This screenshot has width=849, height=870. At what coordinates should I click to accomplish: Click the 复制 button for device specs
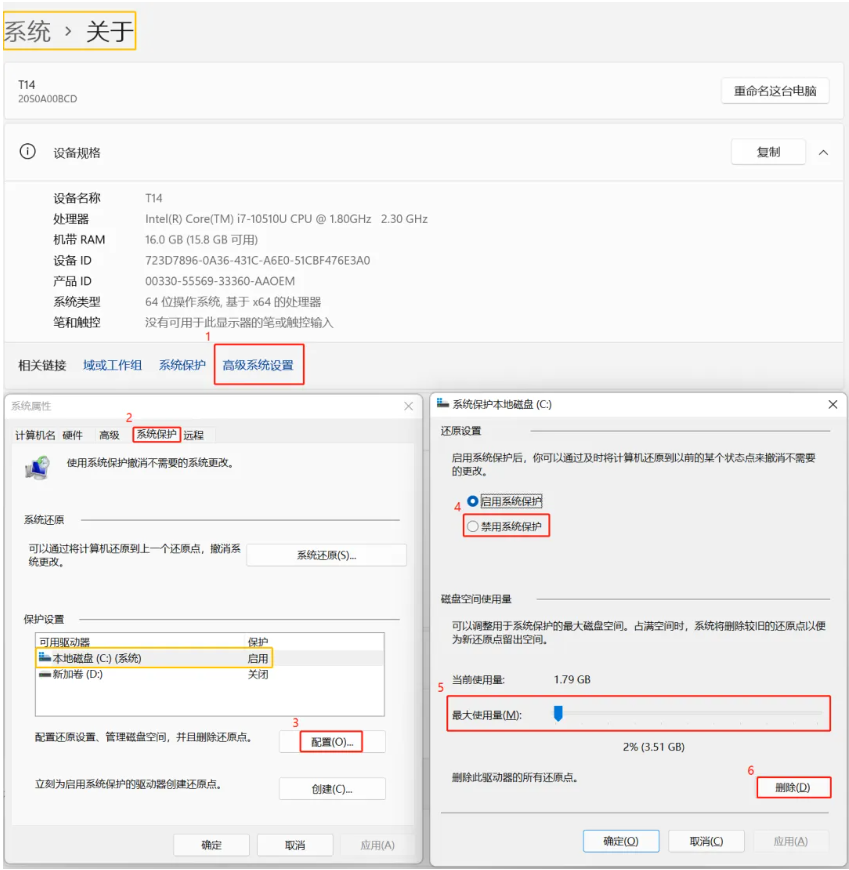[x=767, y=152]
